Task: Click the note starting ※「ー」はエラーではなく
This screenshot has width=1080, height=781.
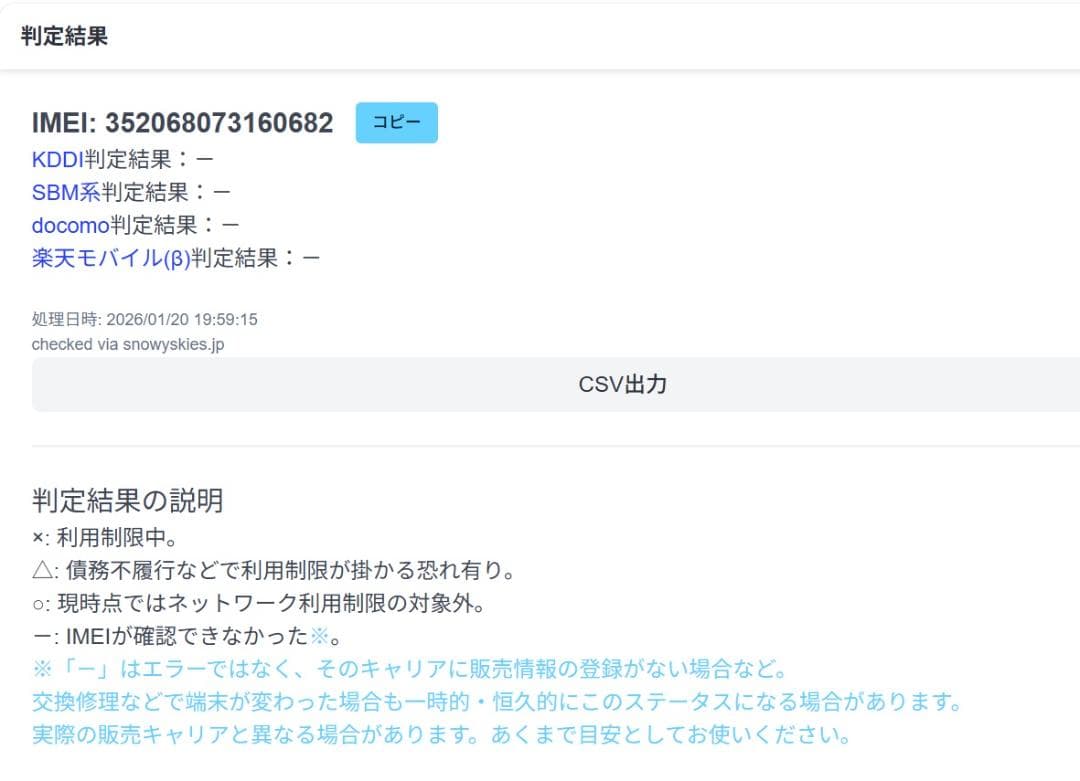Action: click(410, 669)
